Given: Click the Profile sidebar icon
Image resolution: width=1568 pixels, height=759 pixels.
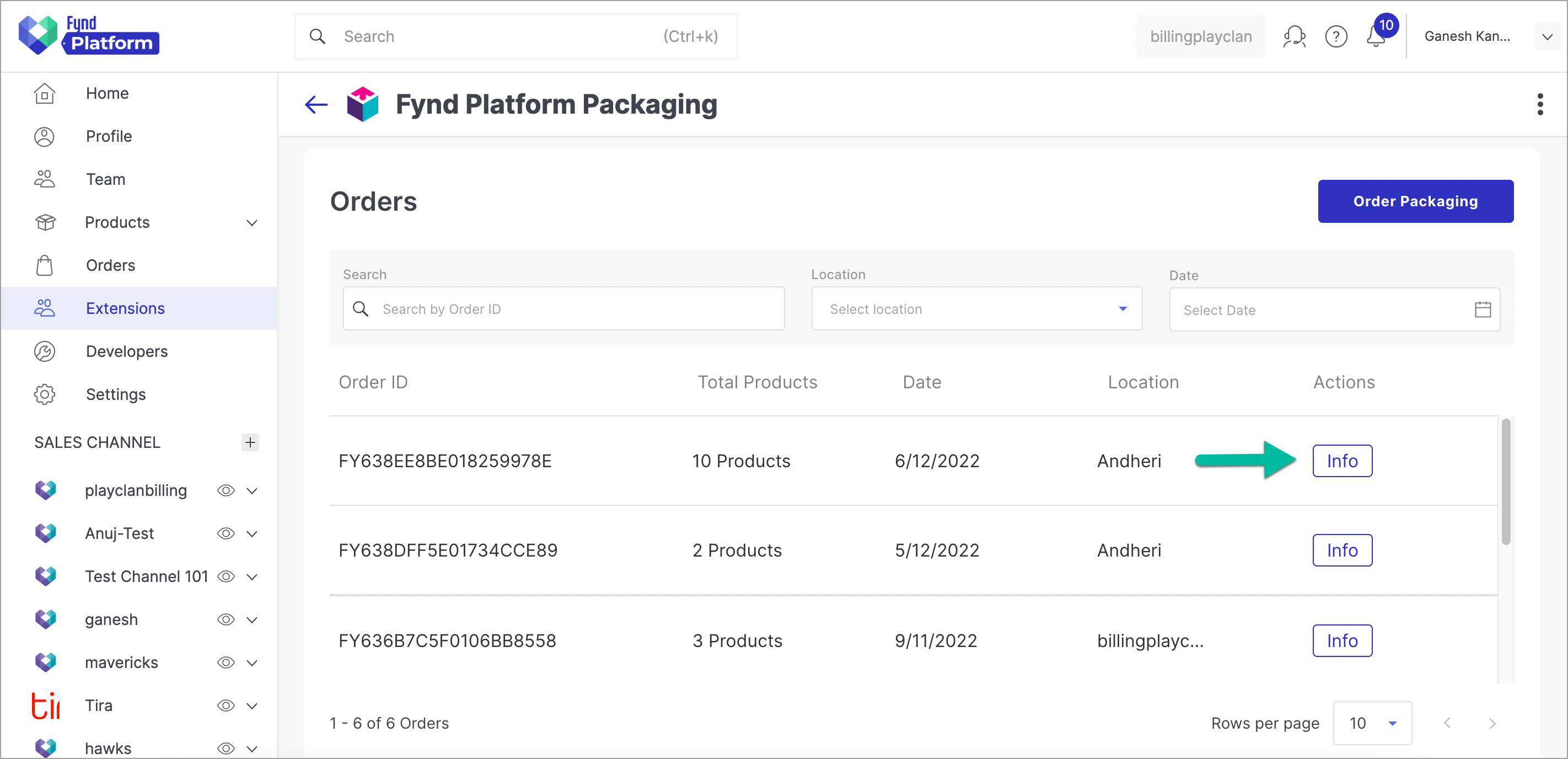Looking at the screenshot, I should [45, 136].
